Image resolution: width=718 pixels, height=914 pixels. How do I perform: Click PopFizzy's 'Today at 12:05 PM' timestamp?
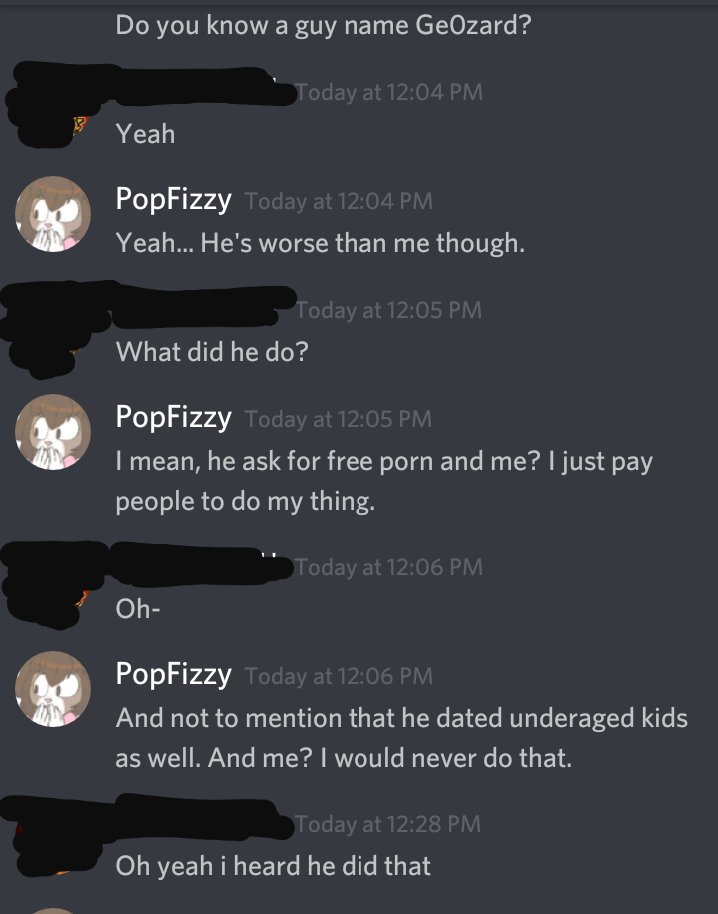[x=339, y=419]
